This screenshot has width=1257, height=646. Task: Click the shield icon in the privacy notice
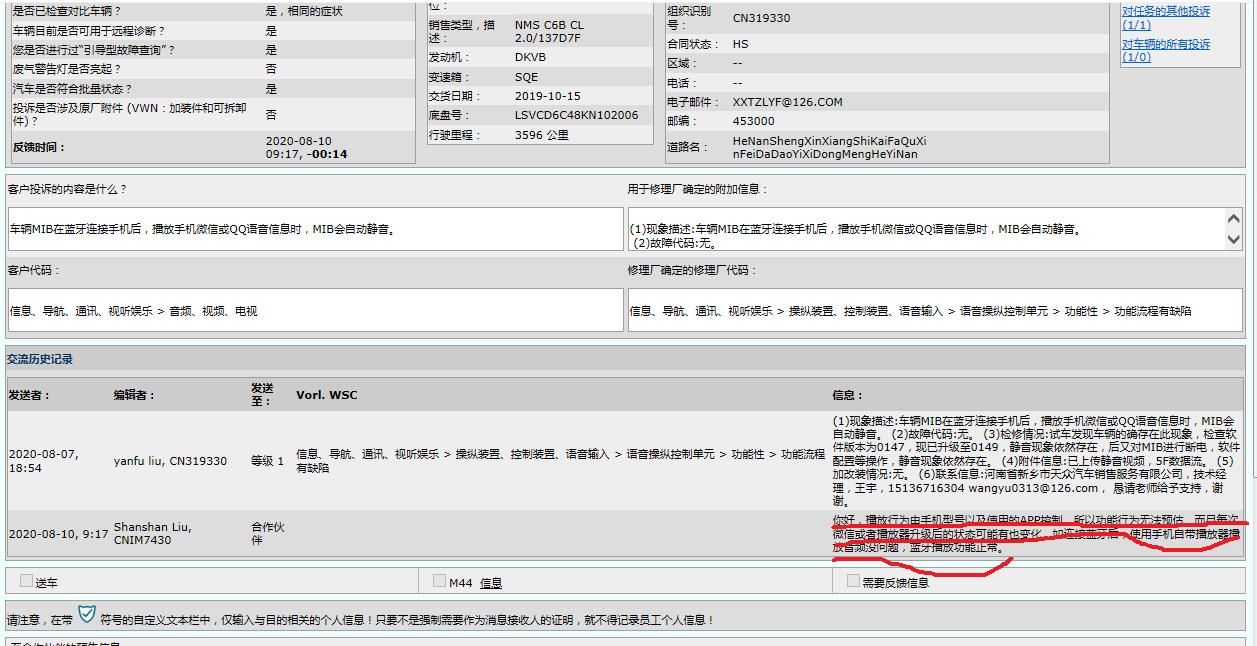click(x=87, y=613)
